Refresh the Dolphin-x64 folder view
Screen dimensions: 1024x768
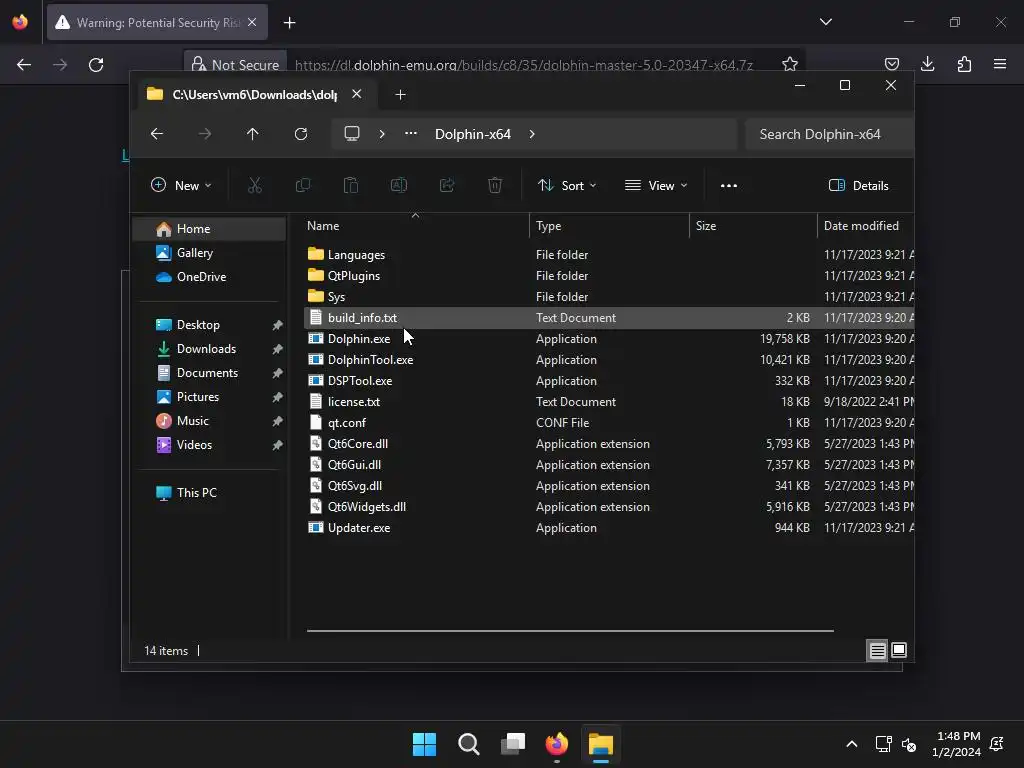pos(301,134)
